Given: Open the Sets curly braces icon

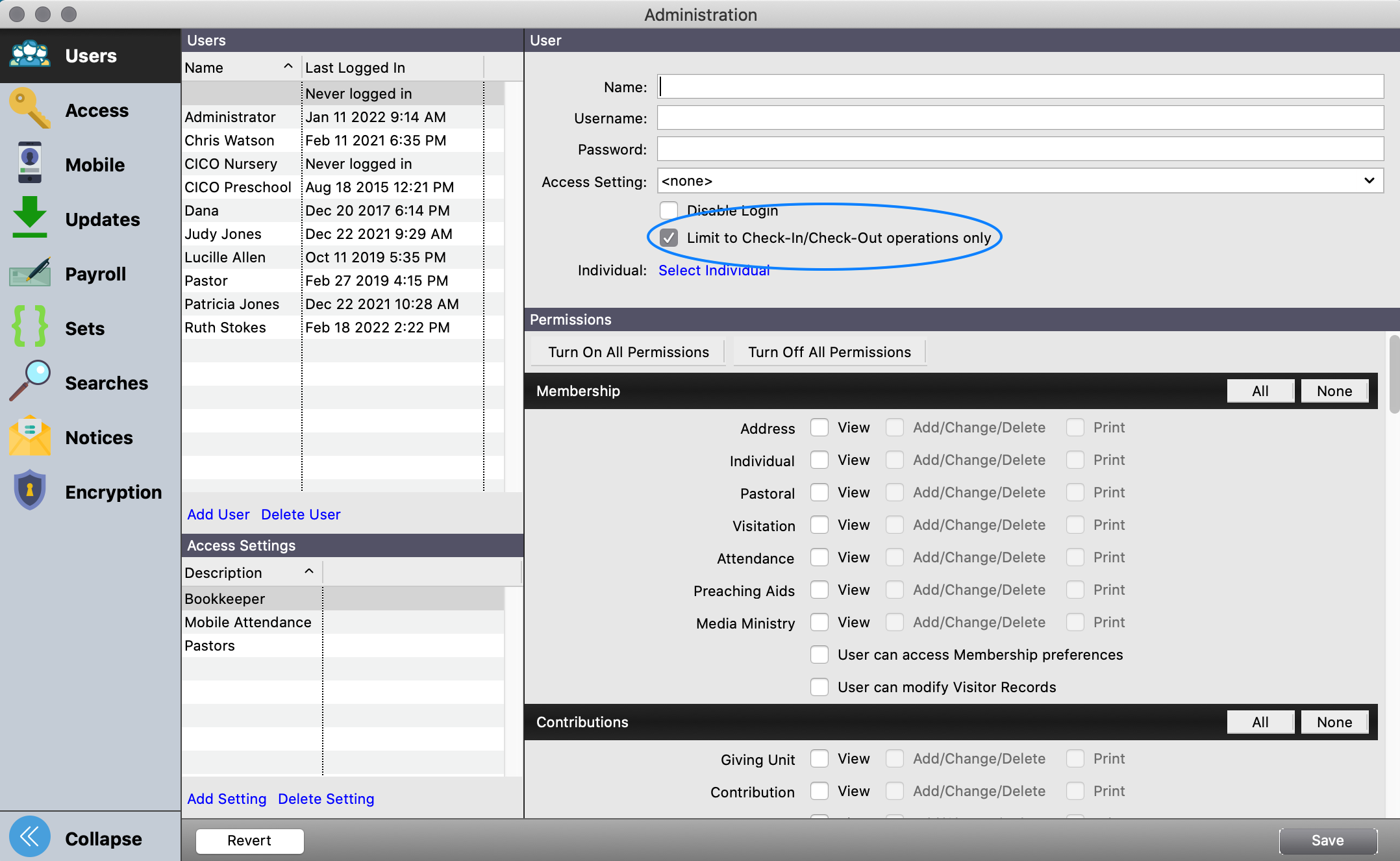Looking at the screenshot, I should point(29,327).
